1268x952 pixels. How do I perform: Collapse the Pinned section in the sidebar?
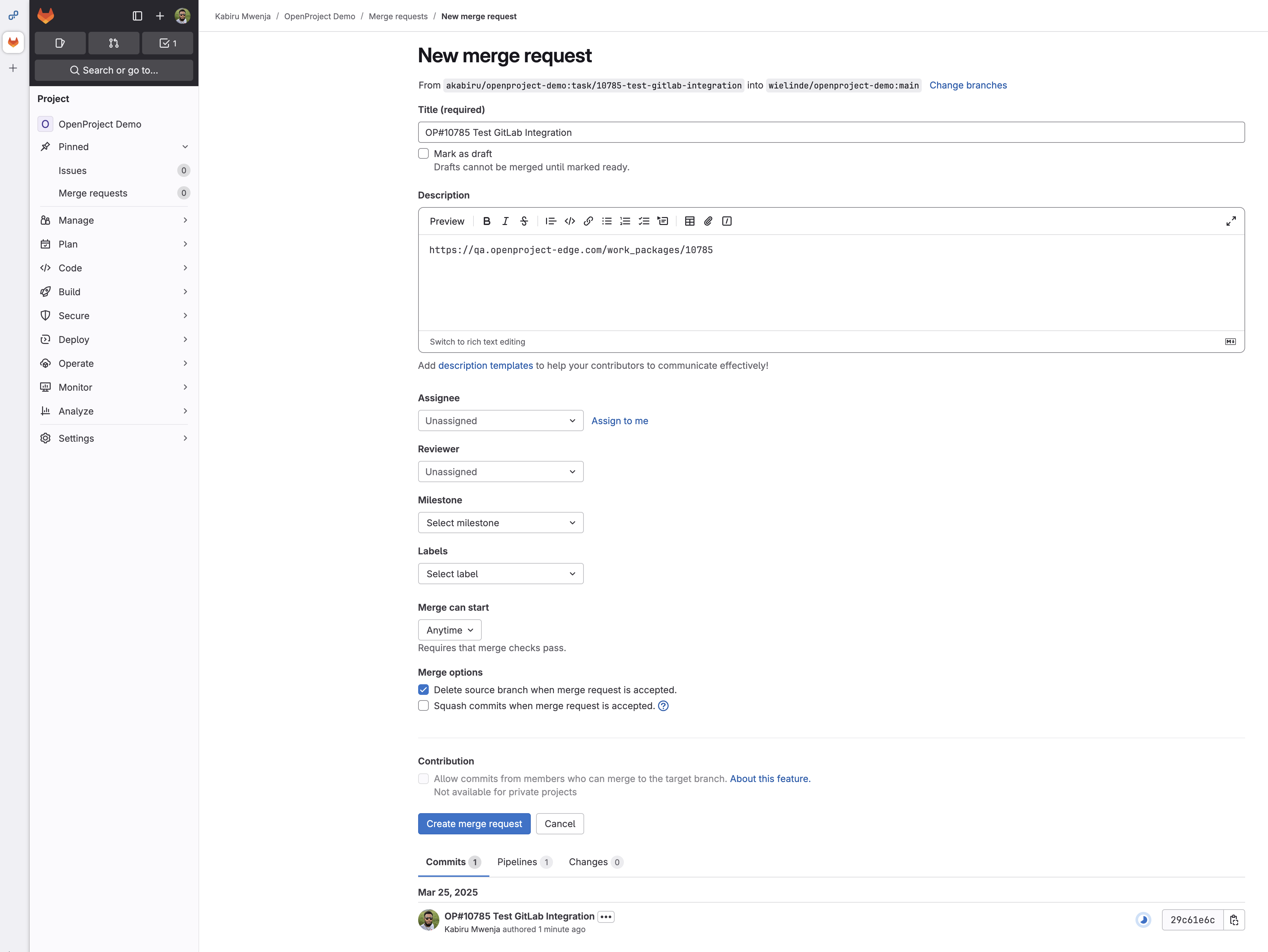click(185, 147)
